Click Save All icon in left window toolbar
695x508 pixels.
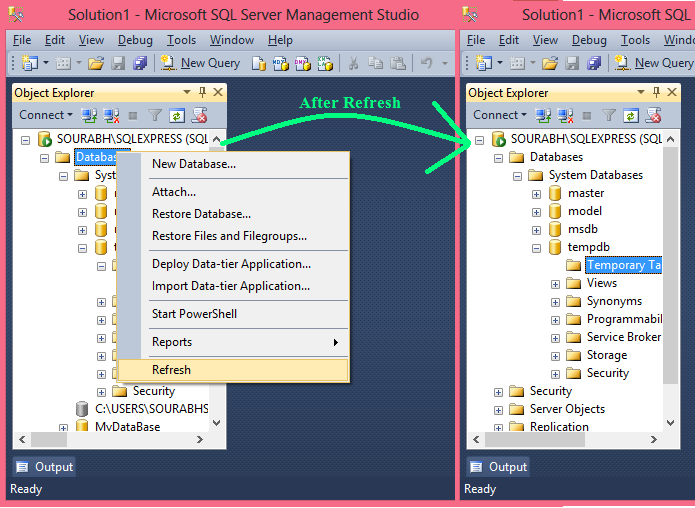140,63
